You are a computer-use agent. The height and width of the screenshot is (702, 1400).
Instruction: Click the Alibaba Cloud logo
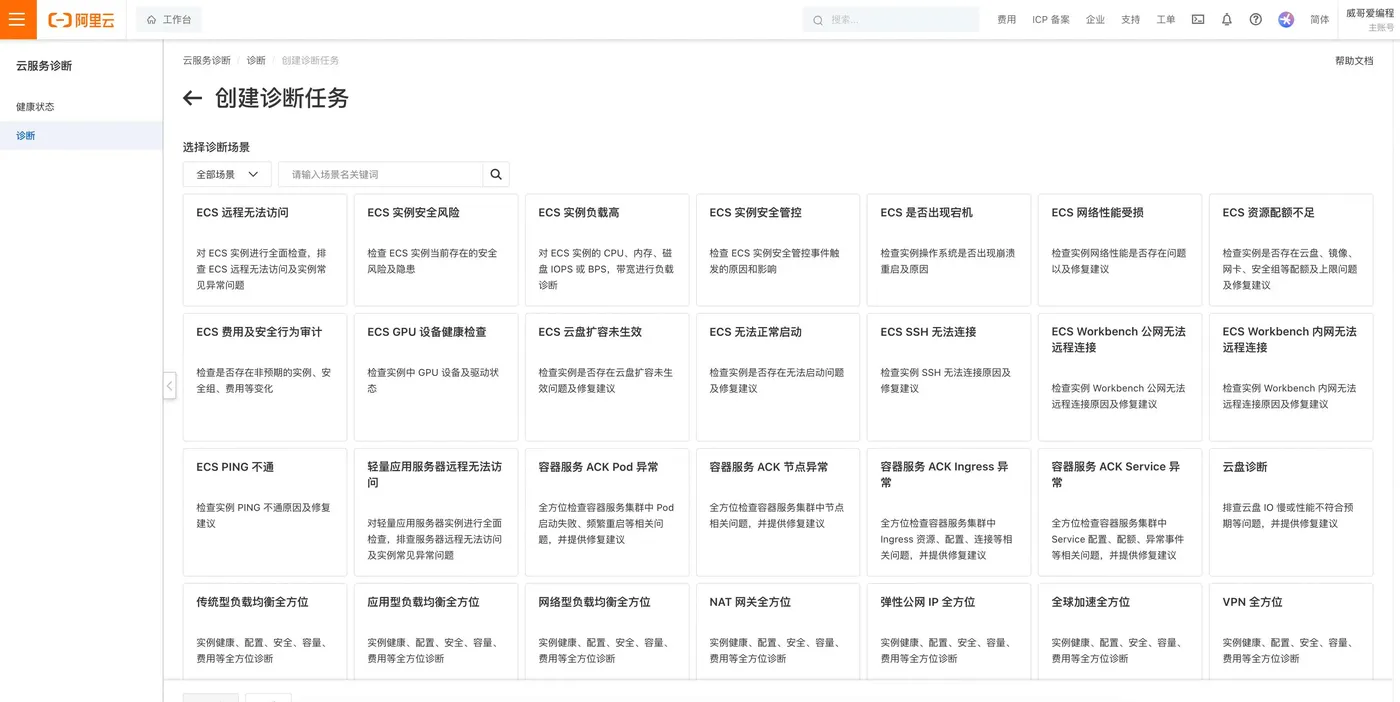click(x=81, y=20)
